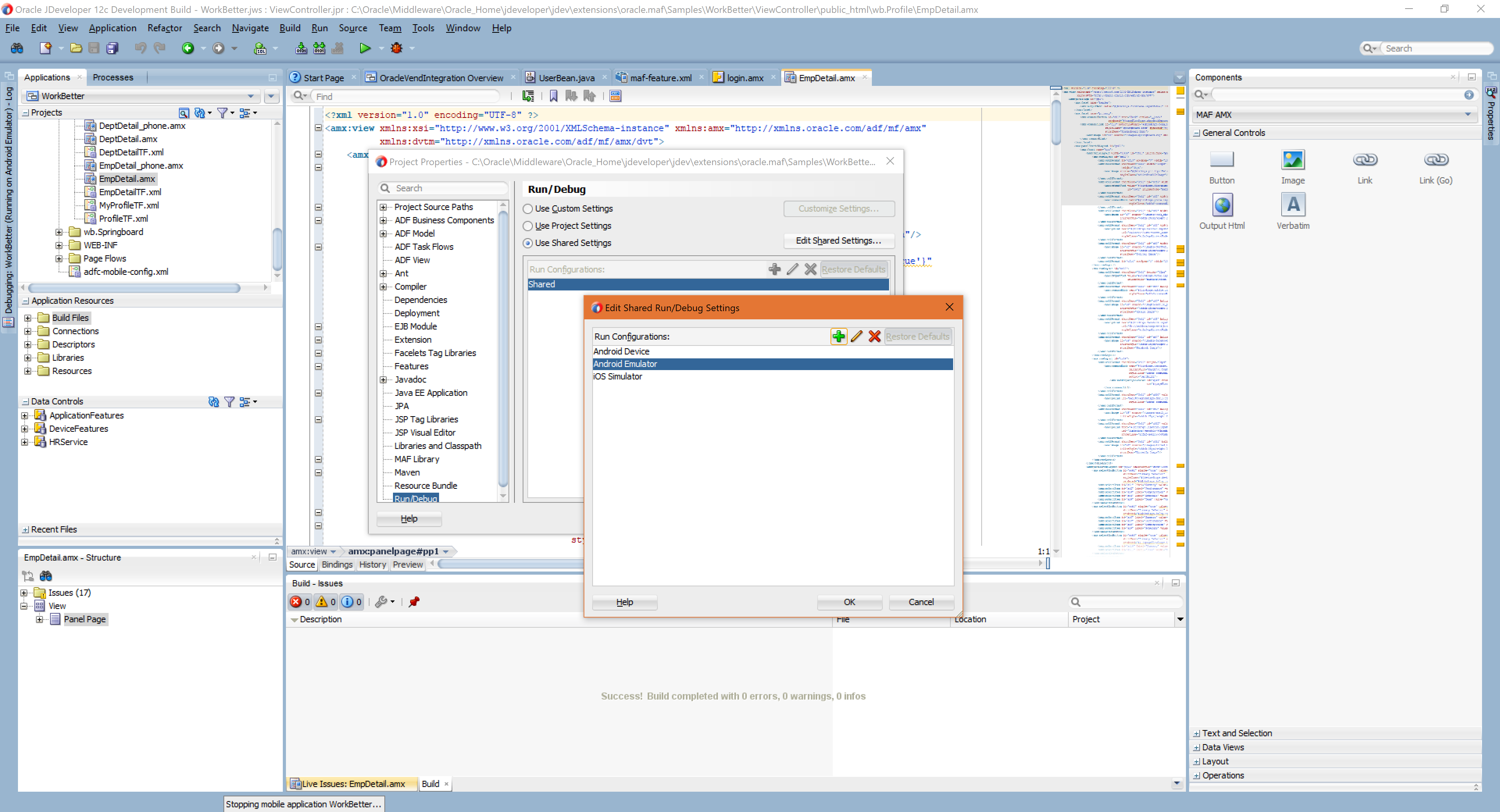
Task: Click the green Run arrow in toolbar
Action: (x=364, y=48)
